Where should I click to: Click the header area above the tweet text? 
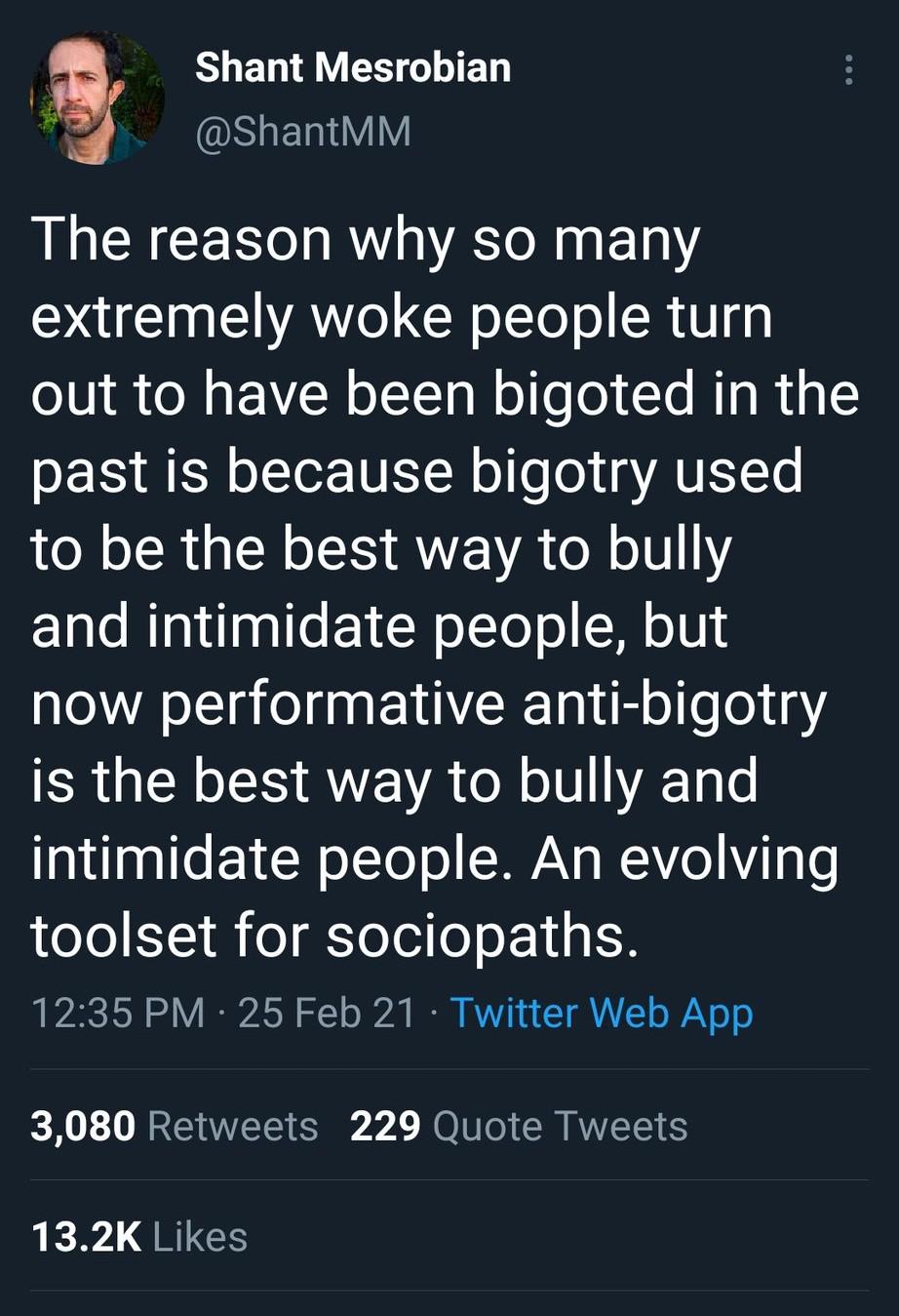tap(449, 98)
